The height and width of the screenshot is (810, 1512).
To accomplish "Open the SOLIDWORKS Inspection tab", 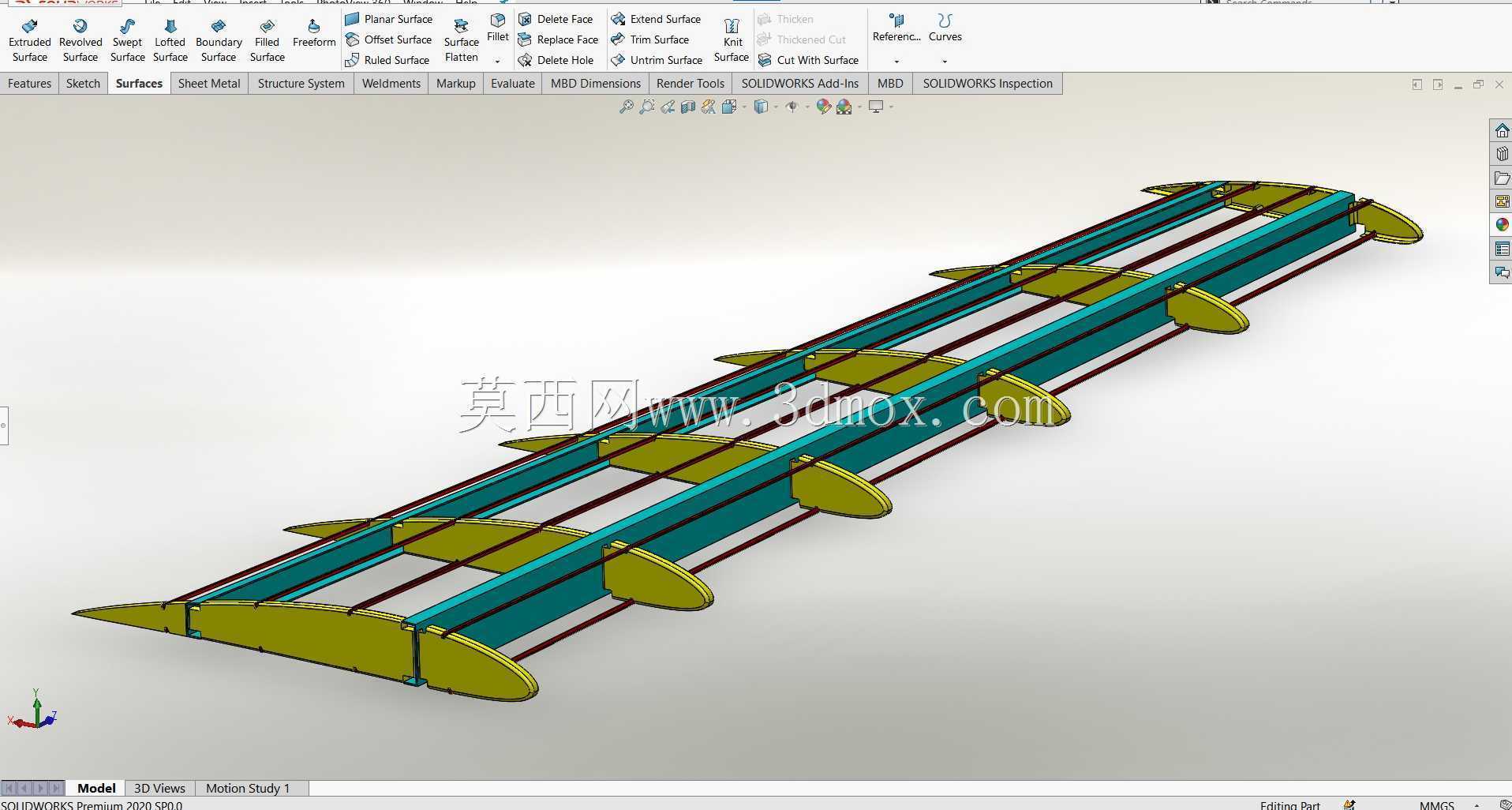I will point(988,84).
